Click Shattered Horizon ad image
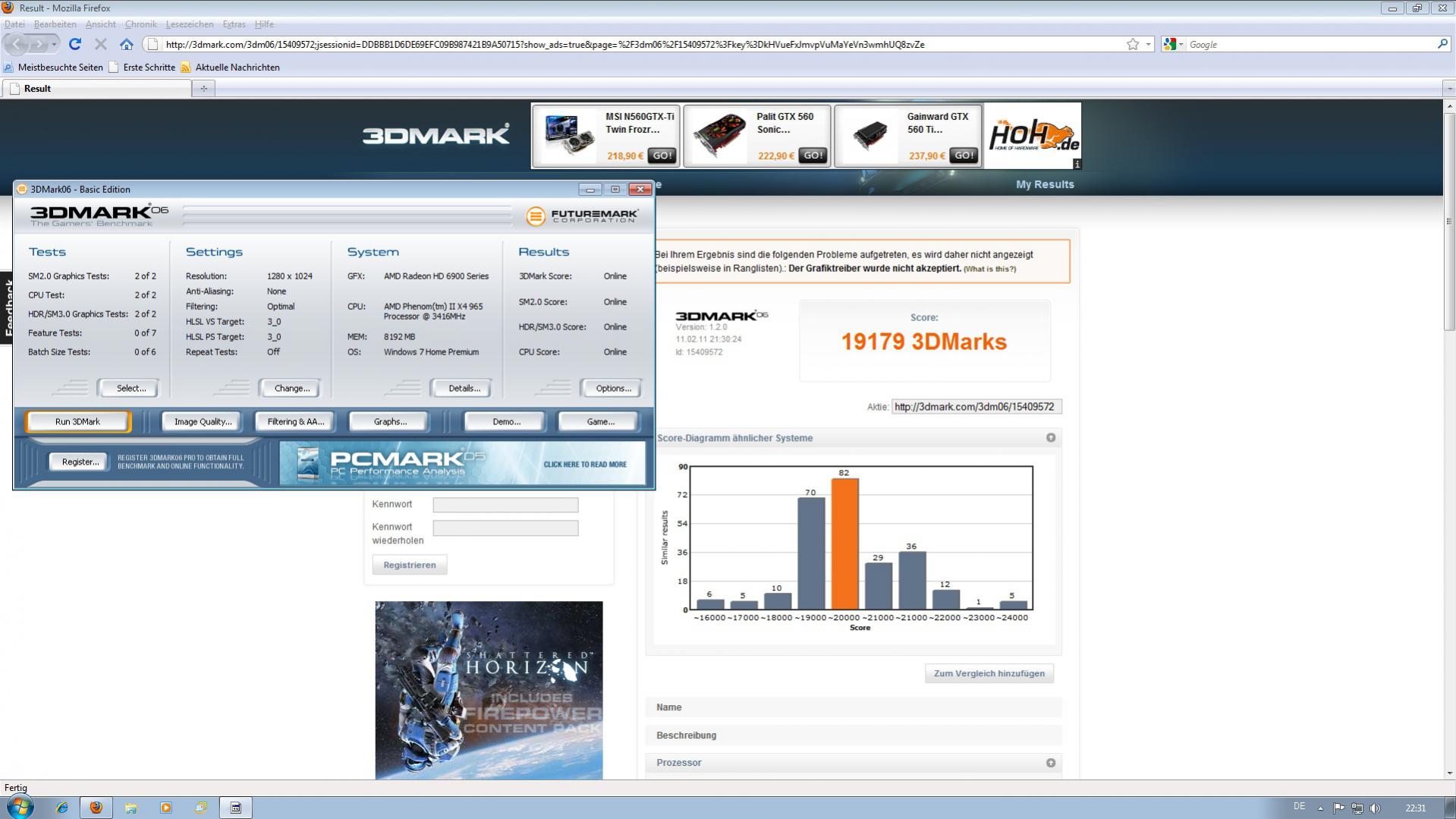1456x819 pixels. click(489, 690)
